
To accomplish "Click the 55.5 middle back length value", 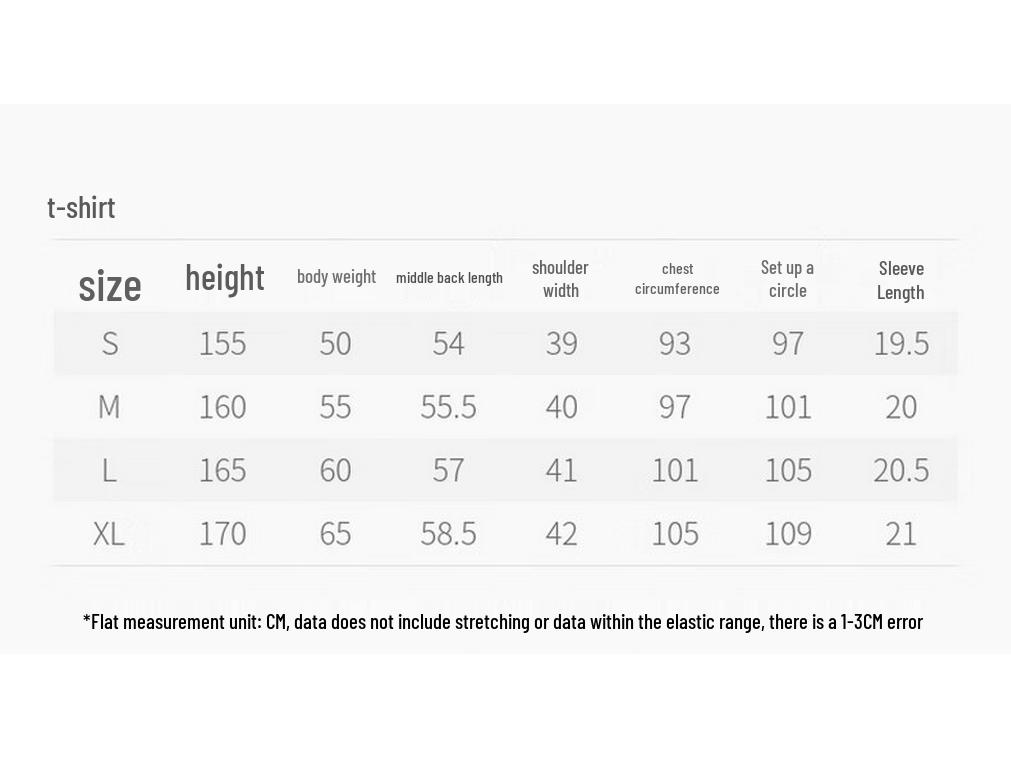I will coord(449,407).
